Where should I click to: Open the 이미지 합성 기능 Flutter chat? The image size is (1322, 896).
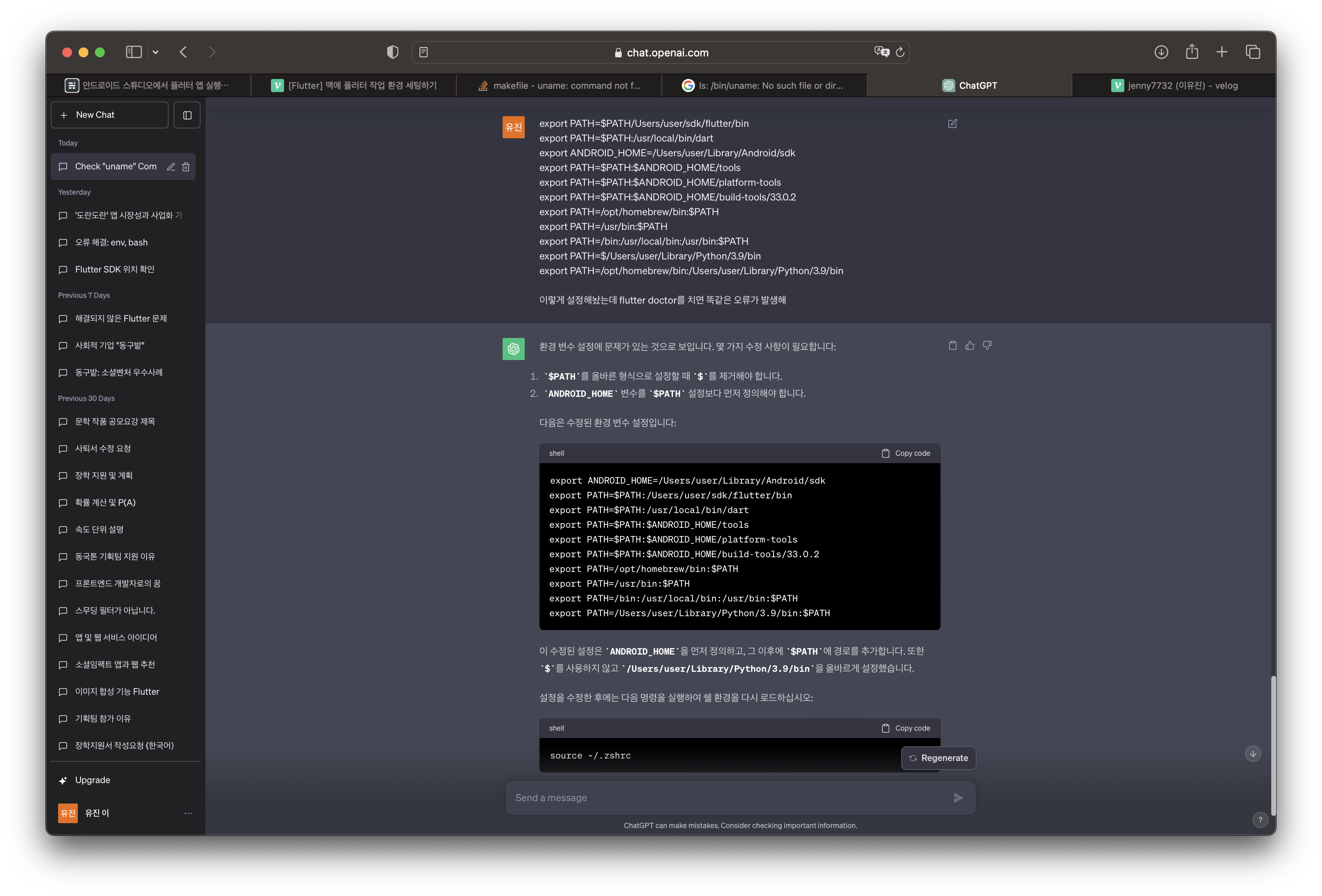coord(124,692)
